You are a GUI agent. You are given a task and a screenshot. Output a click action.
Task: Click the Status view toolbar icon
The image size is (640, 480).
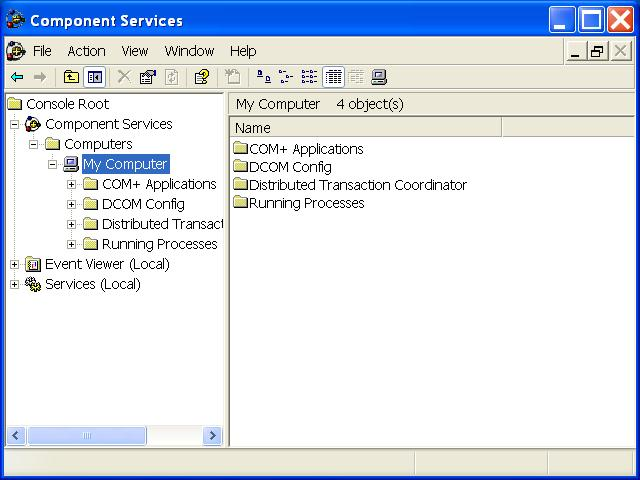[x=356, y=77]
